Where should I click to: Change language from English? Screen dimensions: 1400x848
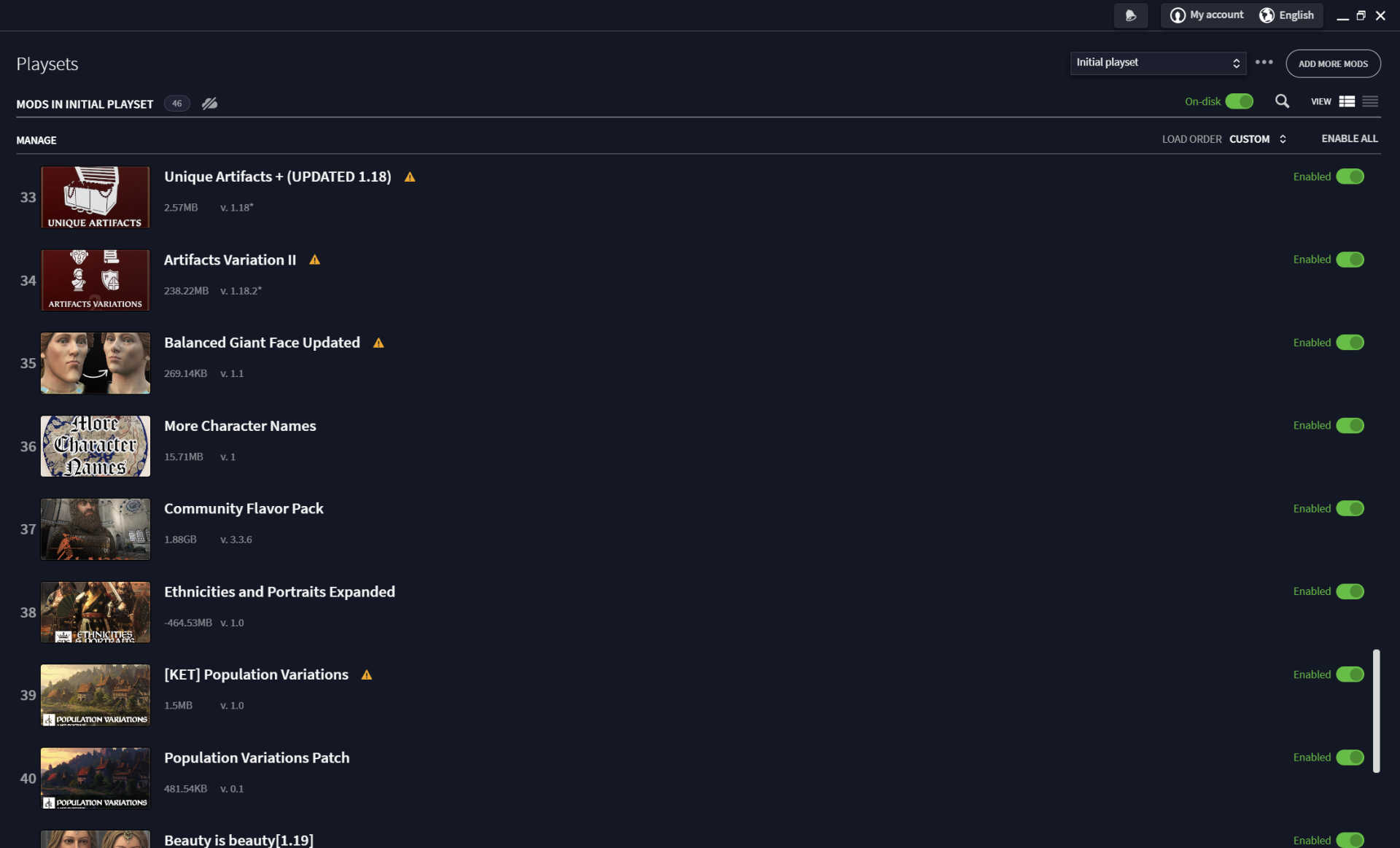pyautogui.click(x=1287, y=15)
